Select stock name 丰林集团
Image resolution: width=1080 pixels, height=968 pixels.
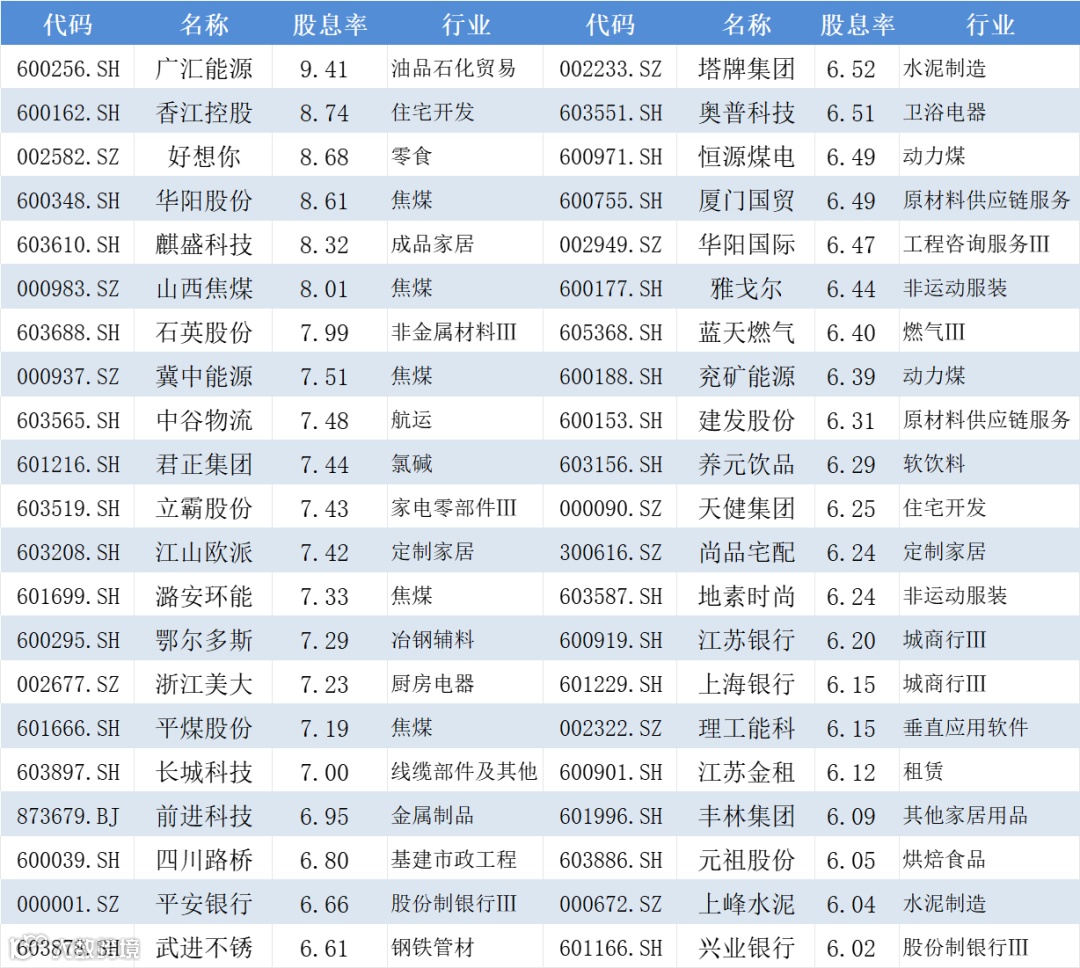click(x=747, y=816)
